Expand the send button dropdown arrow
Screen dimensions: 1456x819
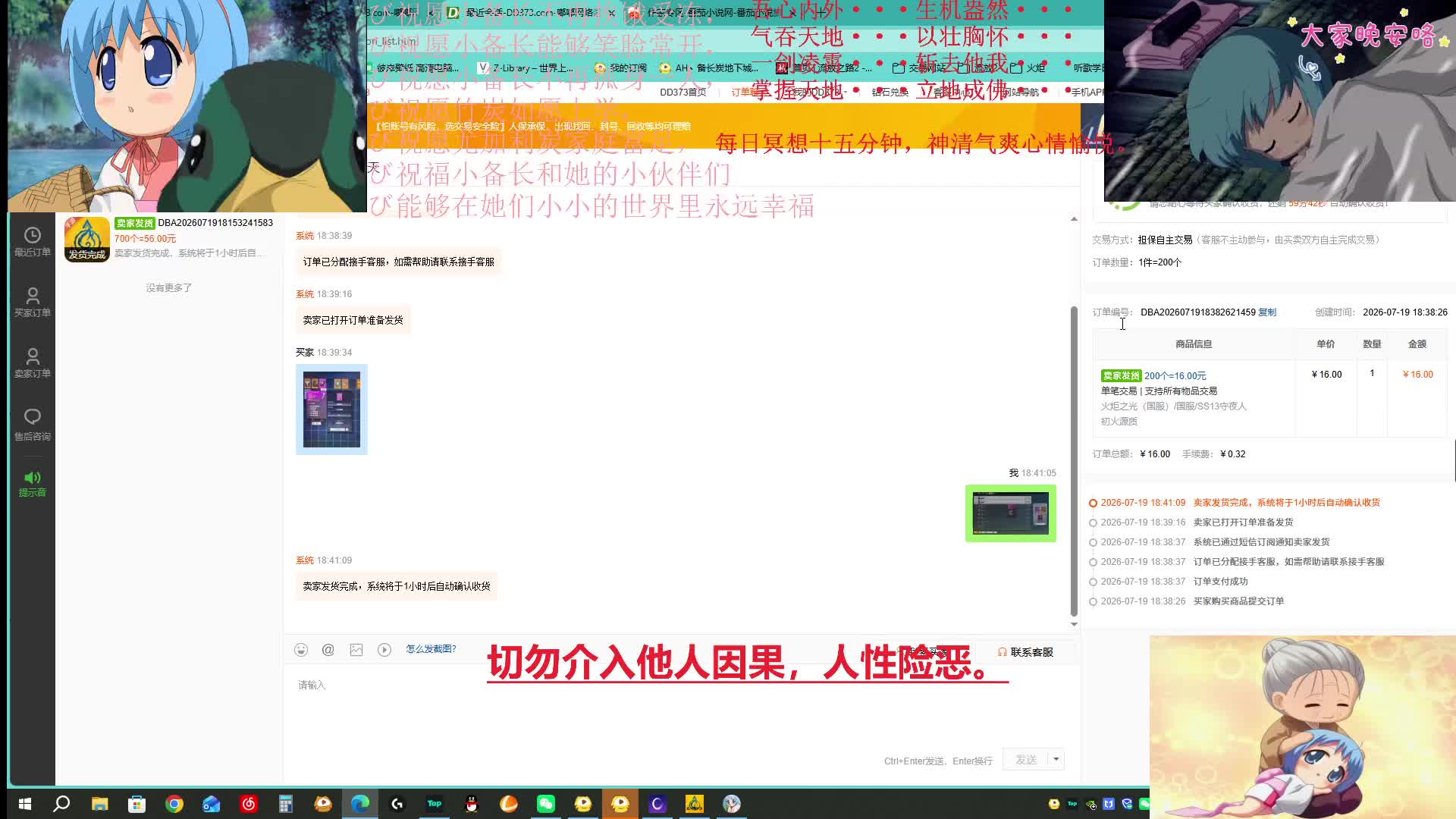coord(1056,759)
